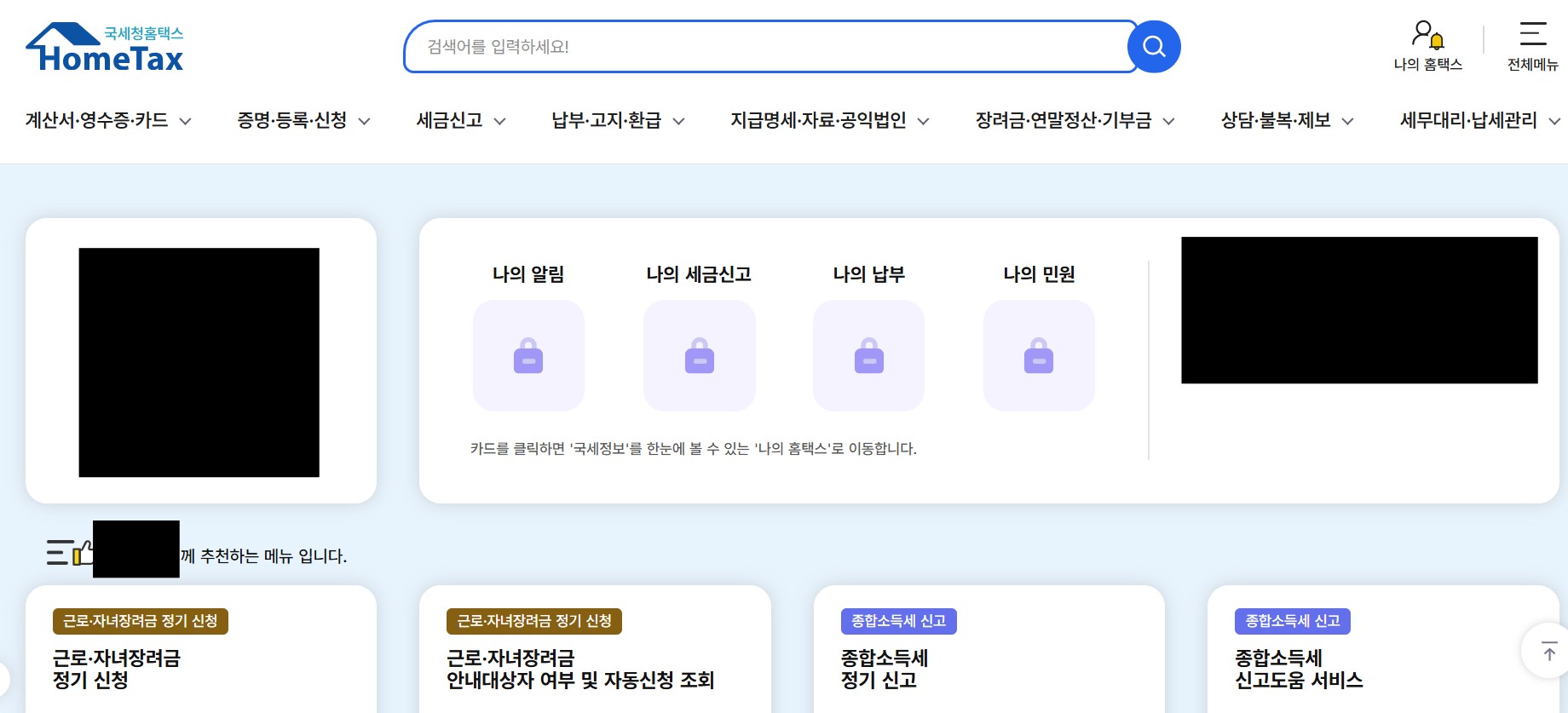The height and width of the screenshot is (713, 1568).
Task: Open the 증명·등록·신청 menu label
Action: (292, 120)
